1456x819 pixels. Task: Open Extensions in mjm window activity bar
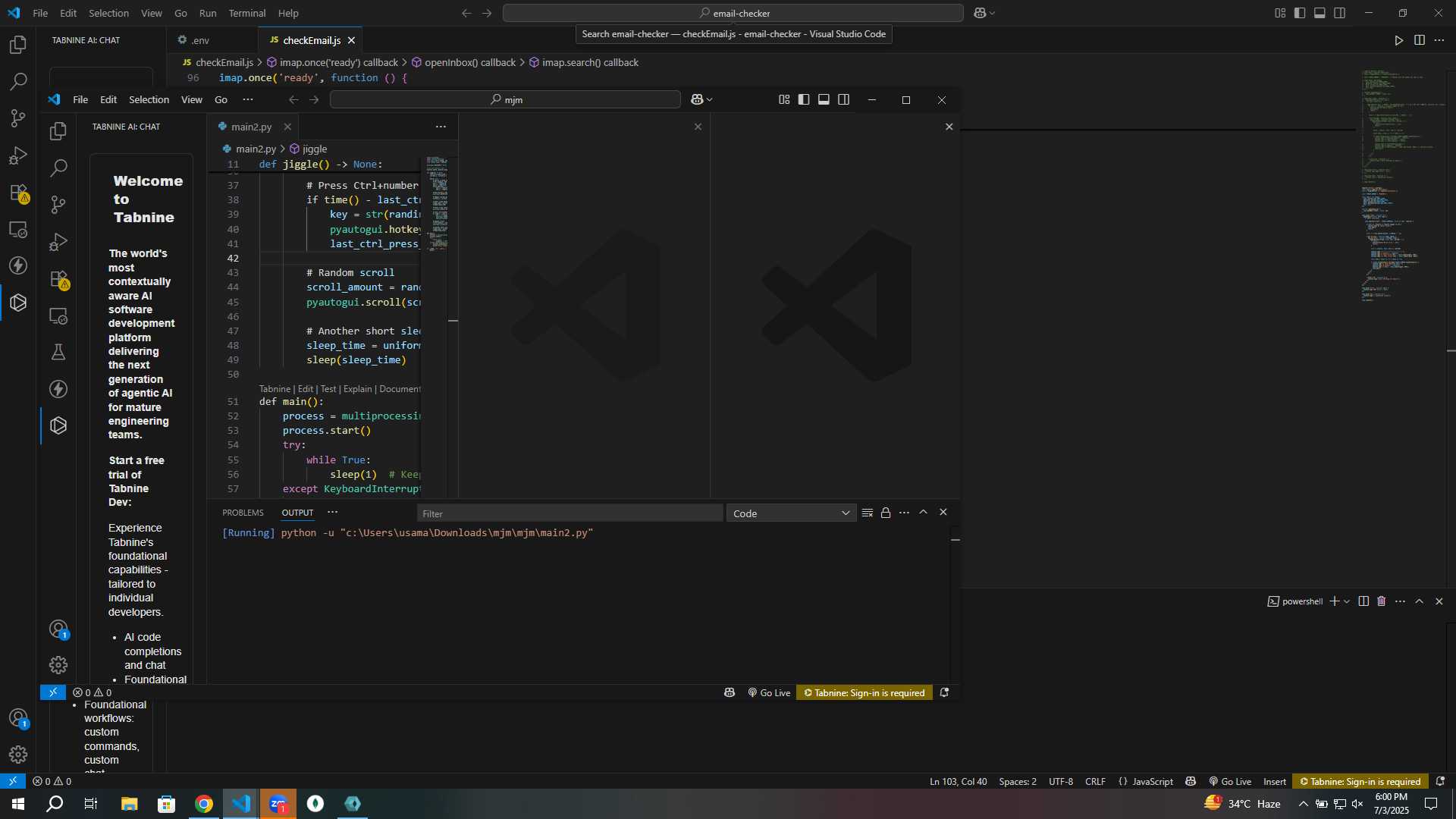[x=58, y=279]
